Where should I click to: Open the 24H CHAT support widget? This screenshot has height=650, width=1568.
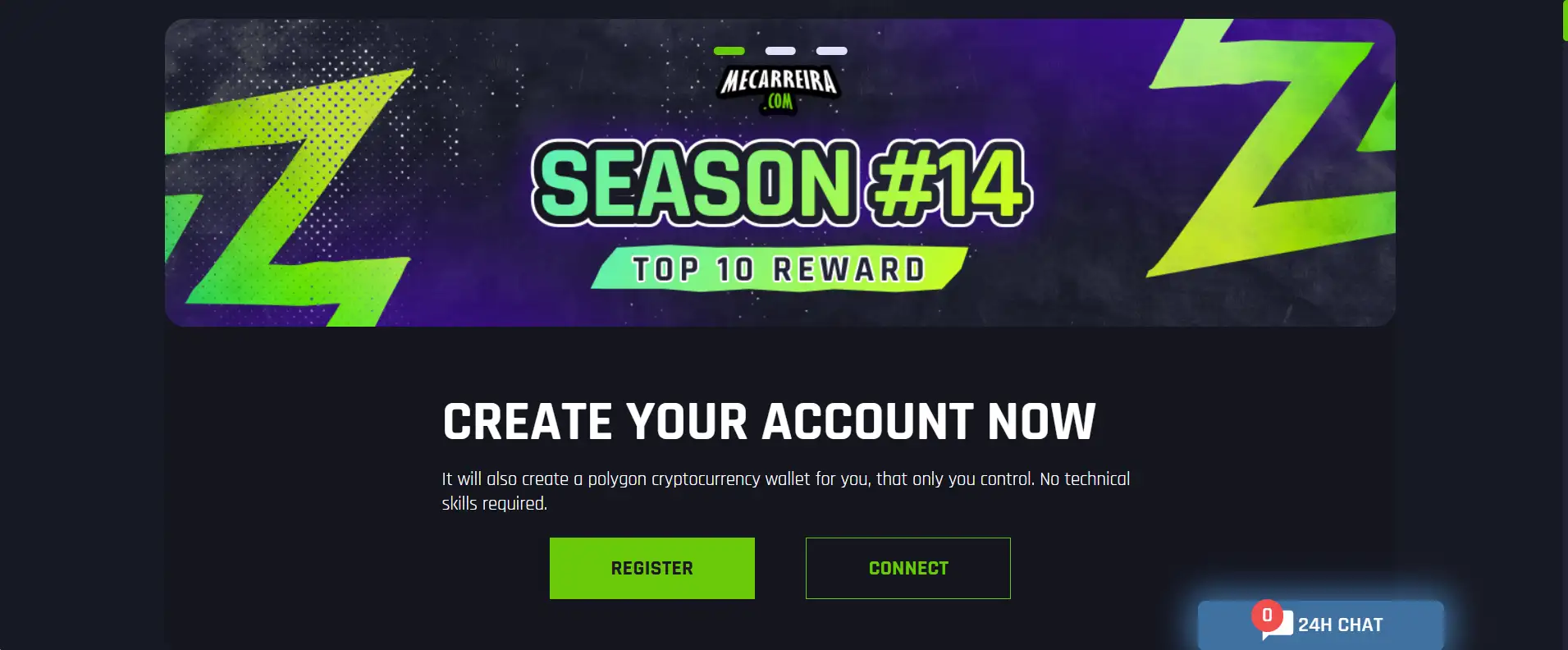(x=1320, y=625)
